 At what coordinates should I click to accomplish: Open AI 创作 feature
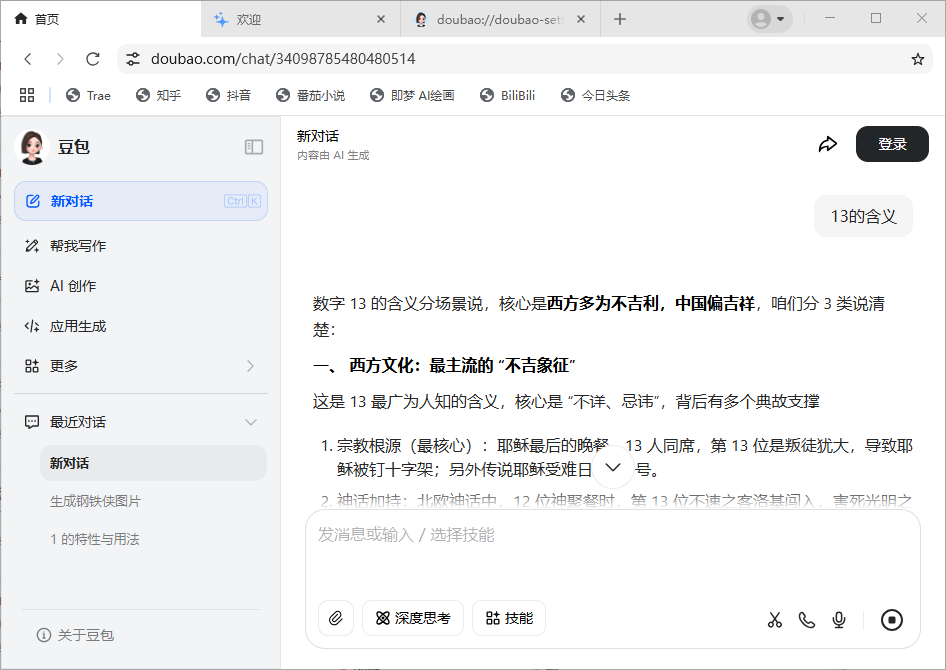(141, 286)
